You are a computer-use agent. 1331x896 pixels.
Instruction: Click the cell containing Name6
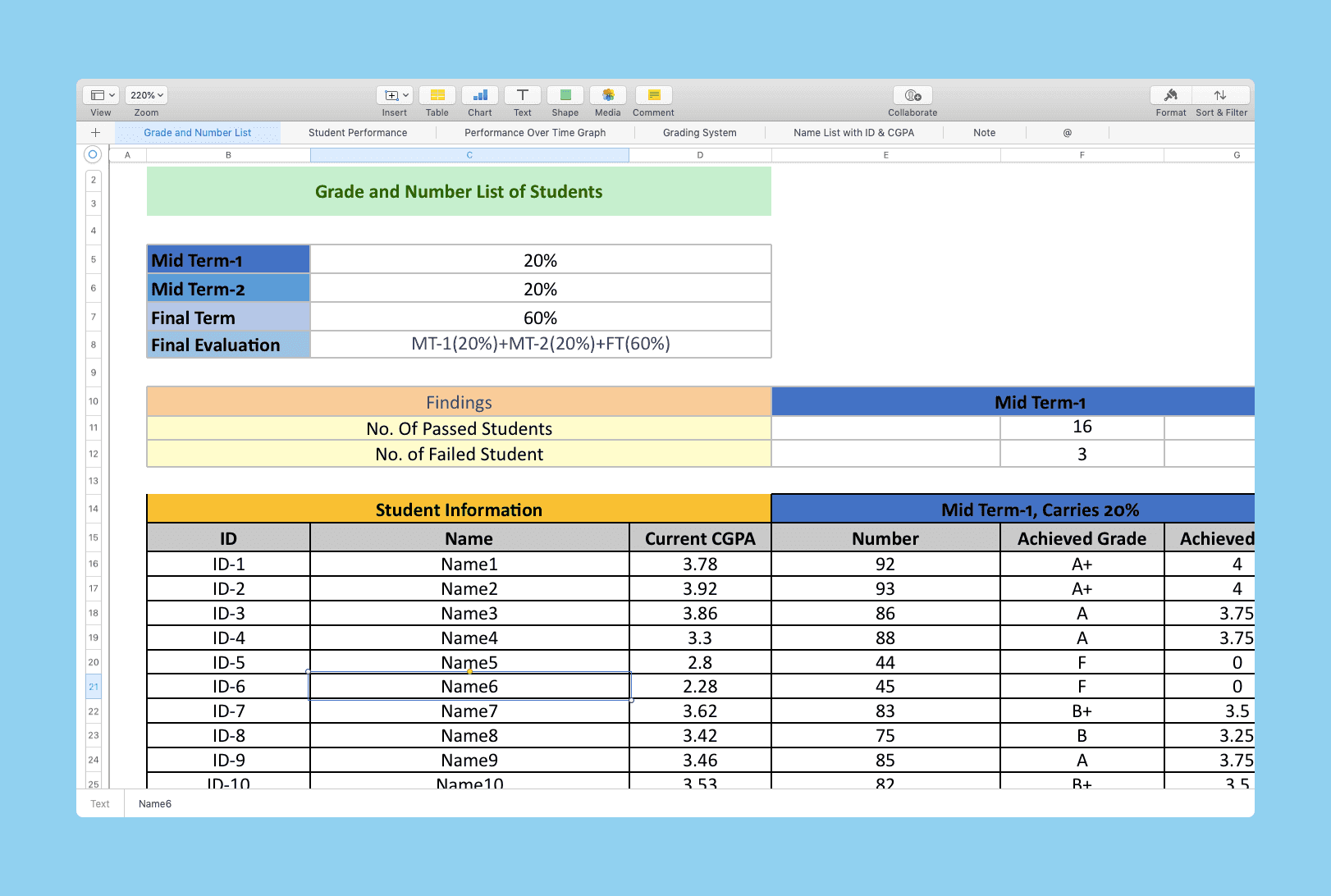[469, 687]
